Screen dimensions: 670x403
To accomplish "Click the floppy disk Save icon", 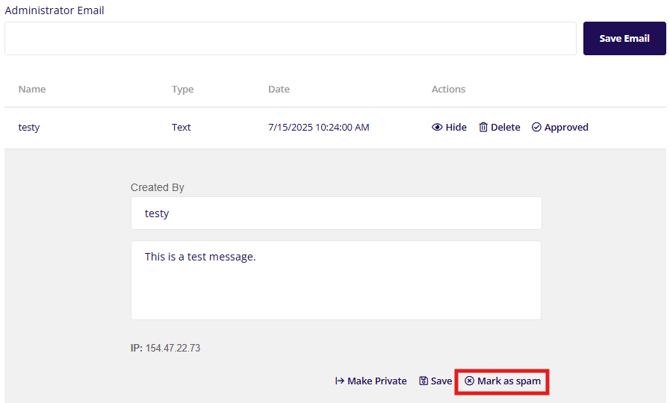I will pos(424,381).
